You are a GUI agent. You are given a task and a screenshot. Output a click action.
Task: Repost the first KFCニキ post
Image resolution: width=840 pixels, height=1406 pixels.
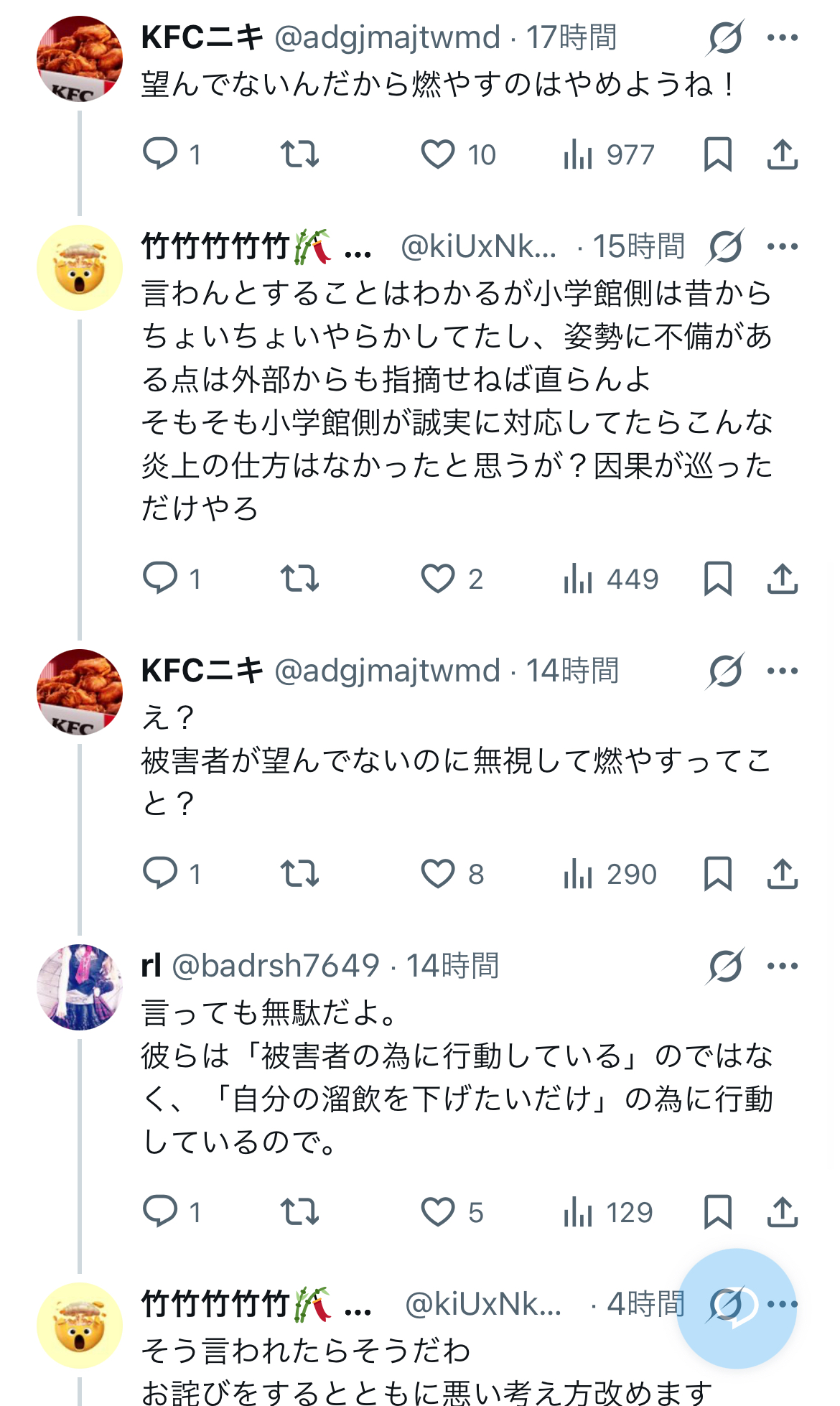pos(299,154)
